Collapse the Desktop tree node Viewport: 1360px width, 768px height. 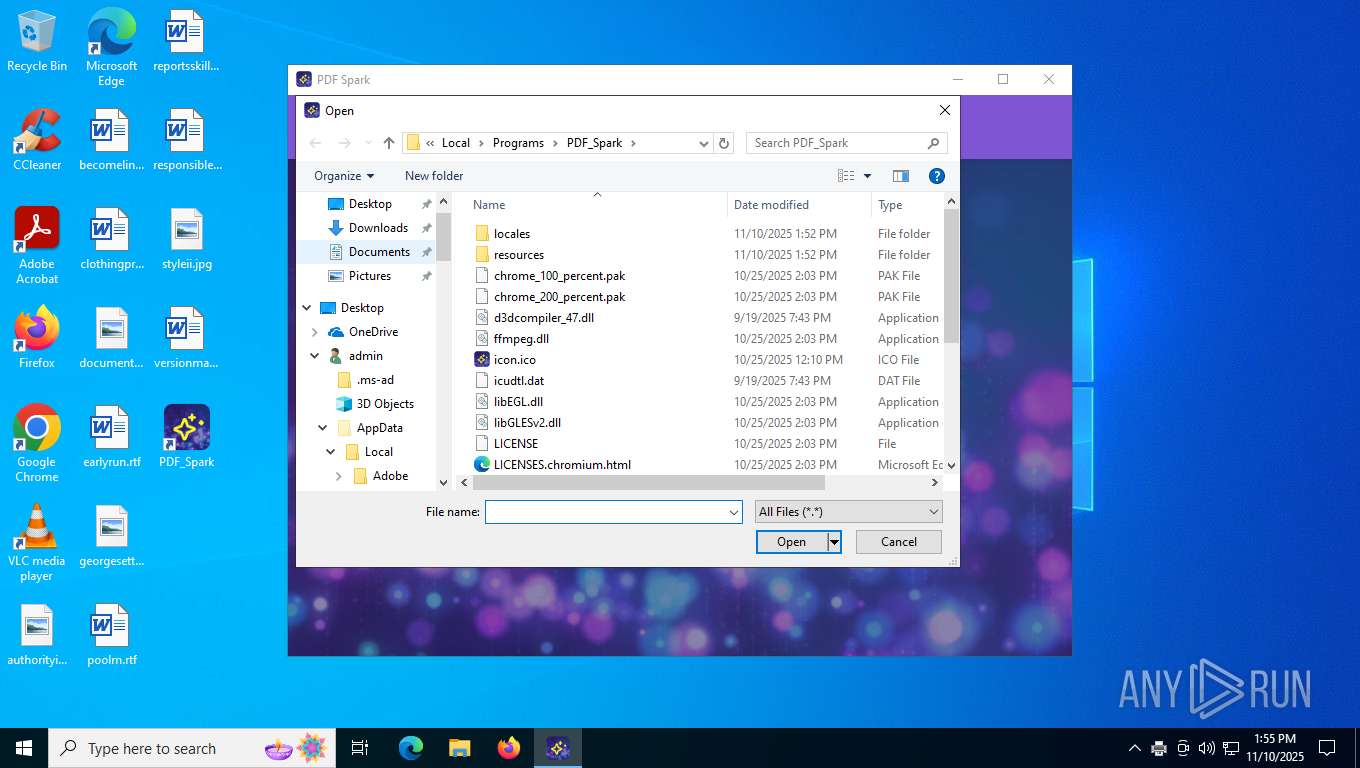point(307,308)
